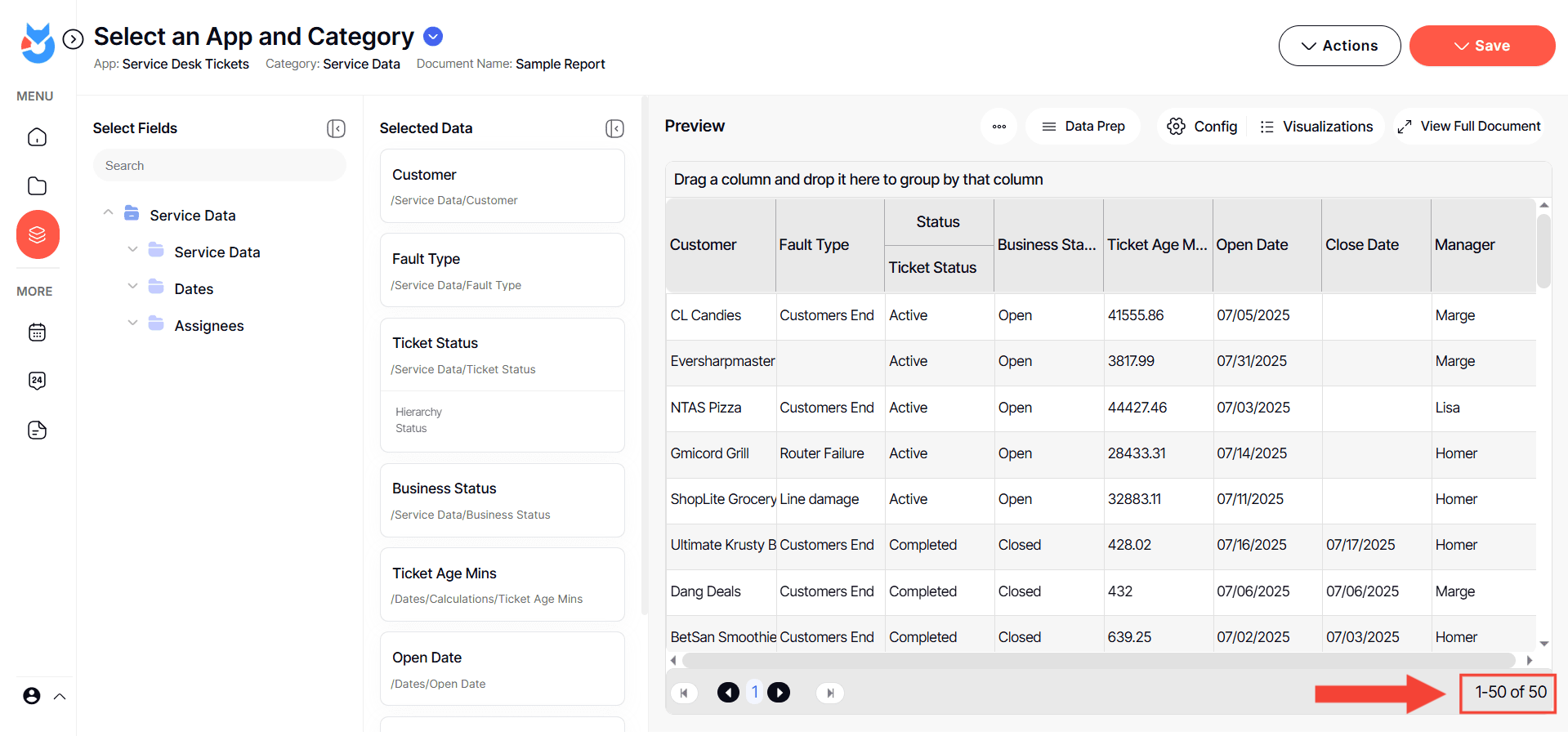This screenshot has width=1568, height=736.
Task: Expand the Assignees folder
Action: pyautogui.click(x=132, y=323)
